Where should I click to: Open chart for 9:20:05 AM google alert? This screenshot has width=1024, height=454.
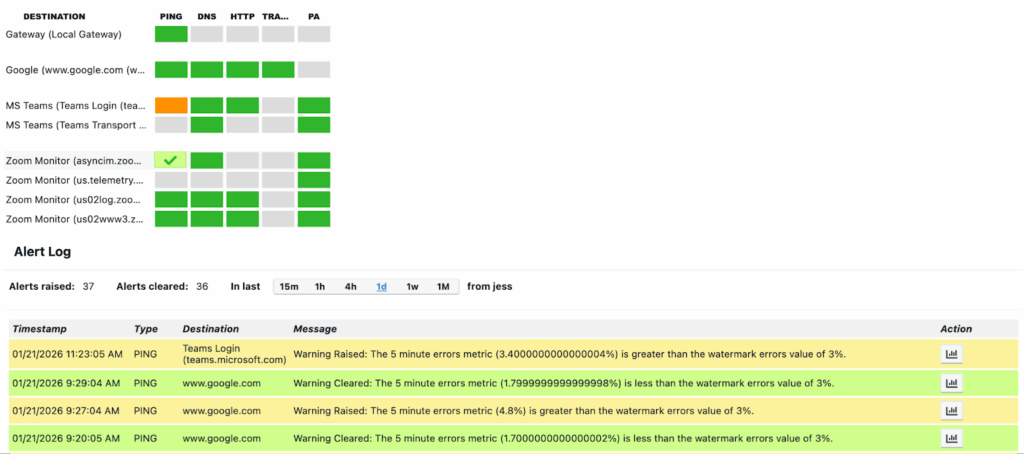(x=952, y=438)
